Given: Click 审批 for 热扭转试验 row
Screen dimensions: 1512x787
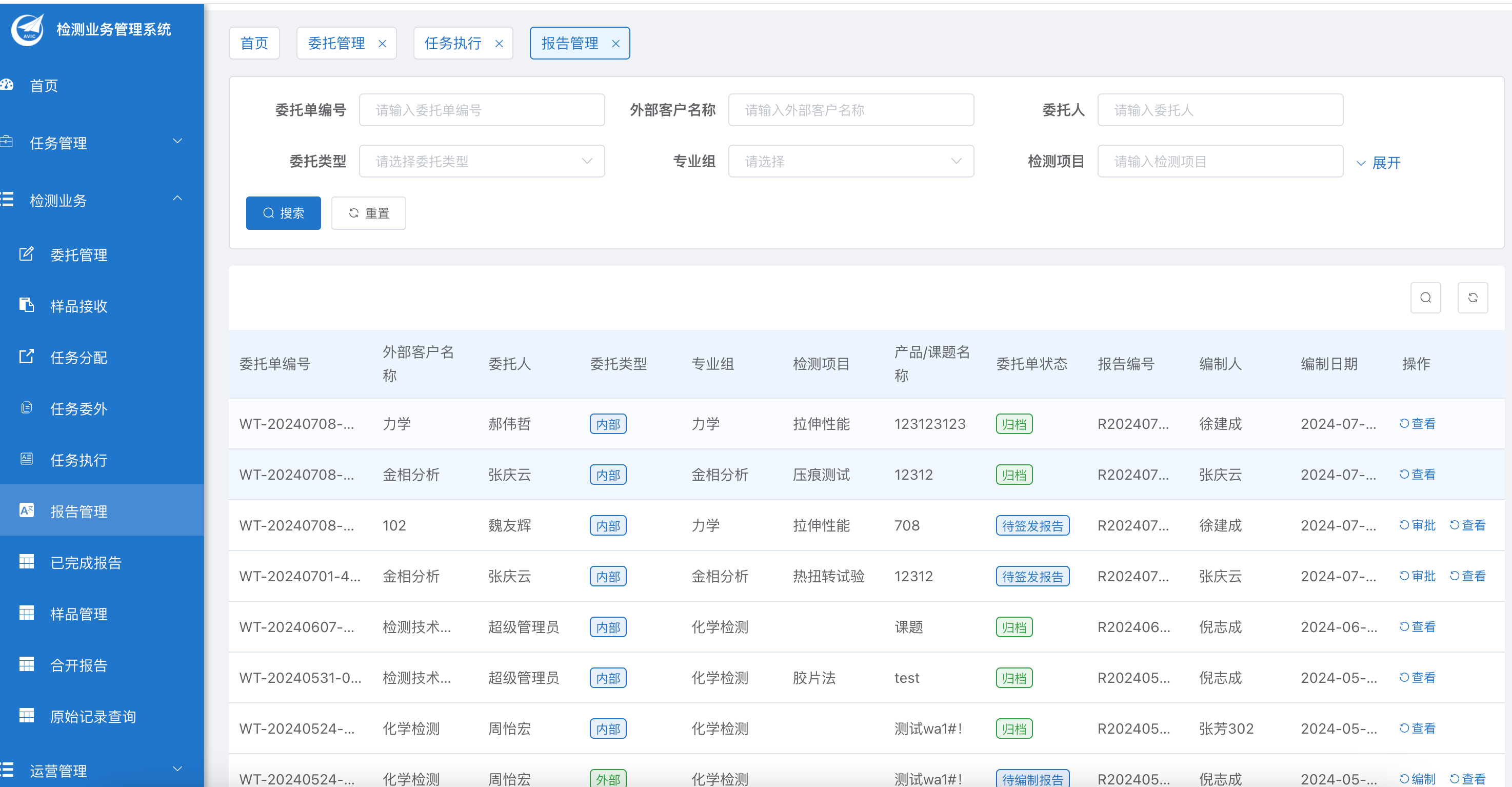Looking at the screenshot, I should [x=1418, y=576].
